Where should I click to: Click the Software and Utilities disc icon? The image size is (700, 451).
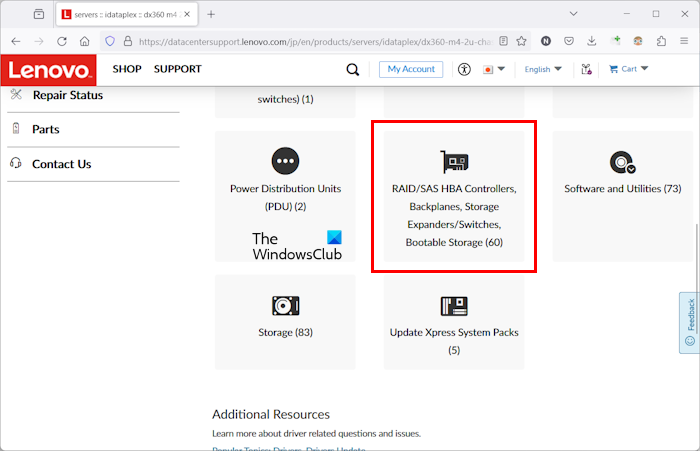(622, 163)
